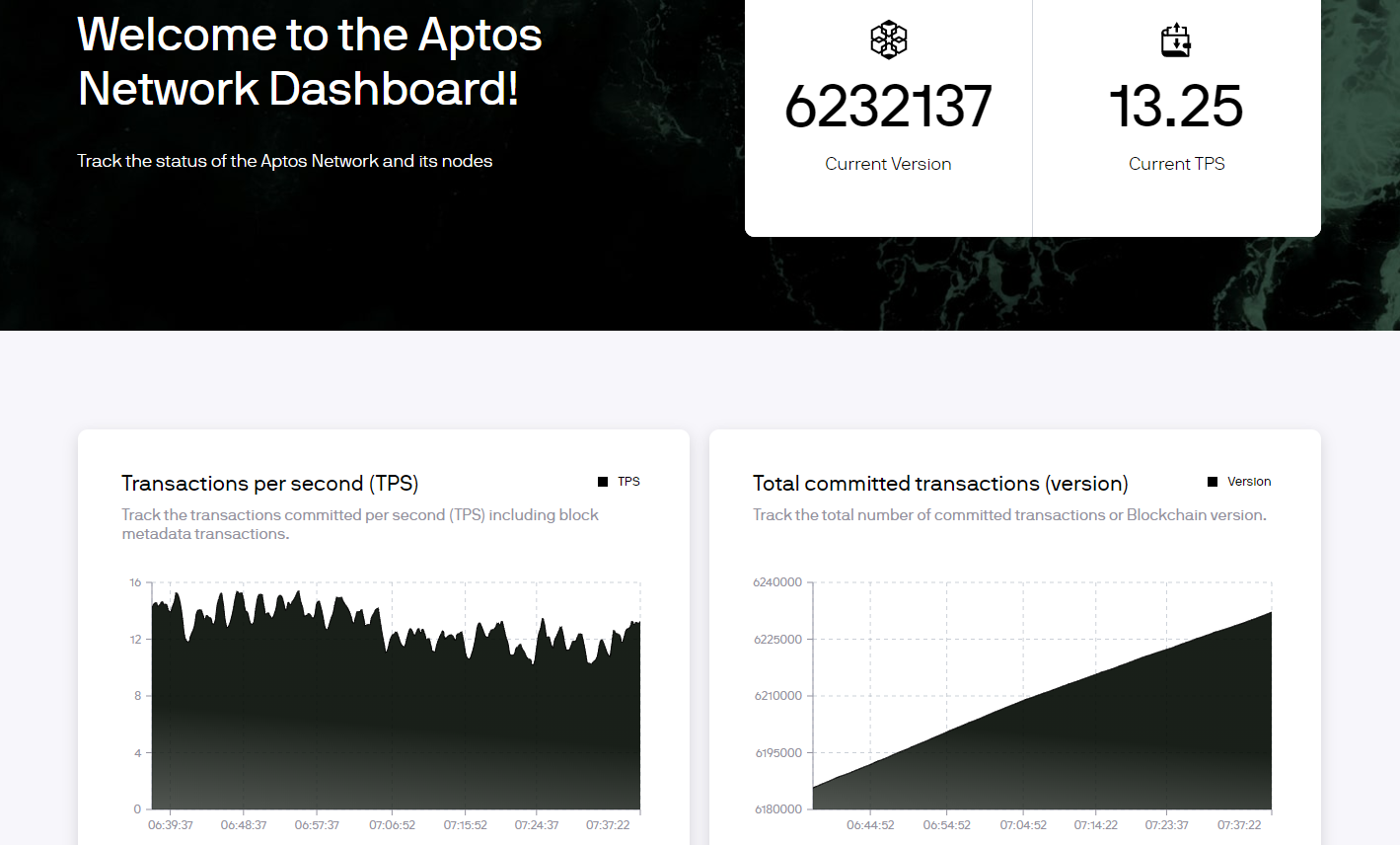Click the 06:54:52 time axis label
Viewport: 1400px width, 845px height.
click(947, 825)
